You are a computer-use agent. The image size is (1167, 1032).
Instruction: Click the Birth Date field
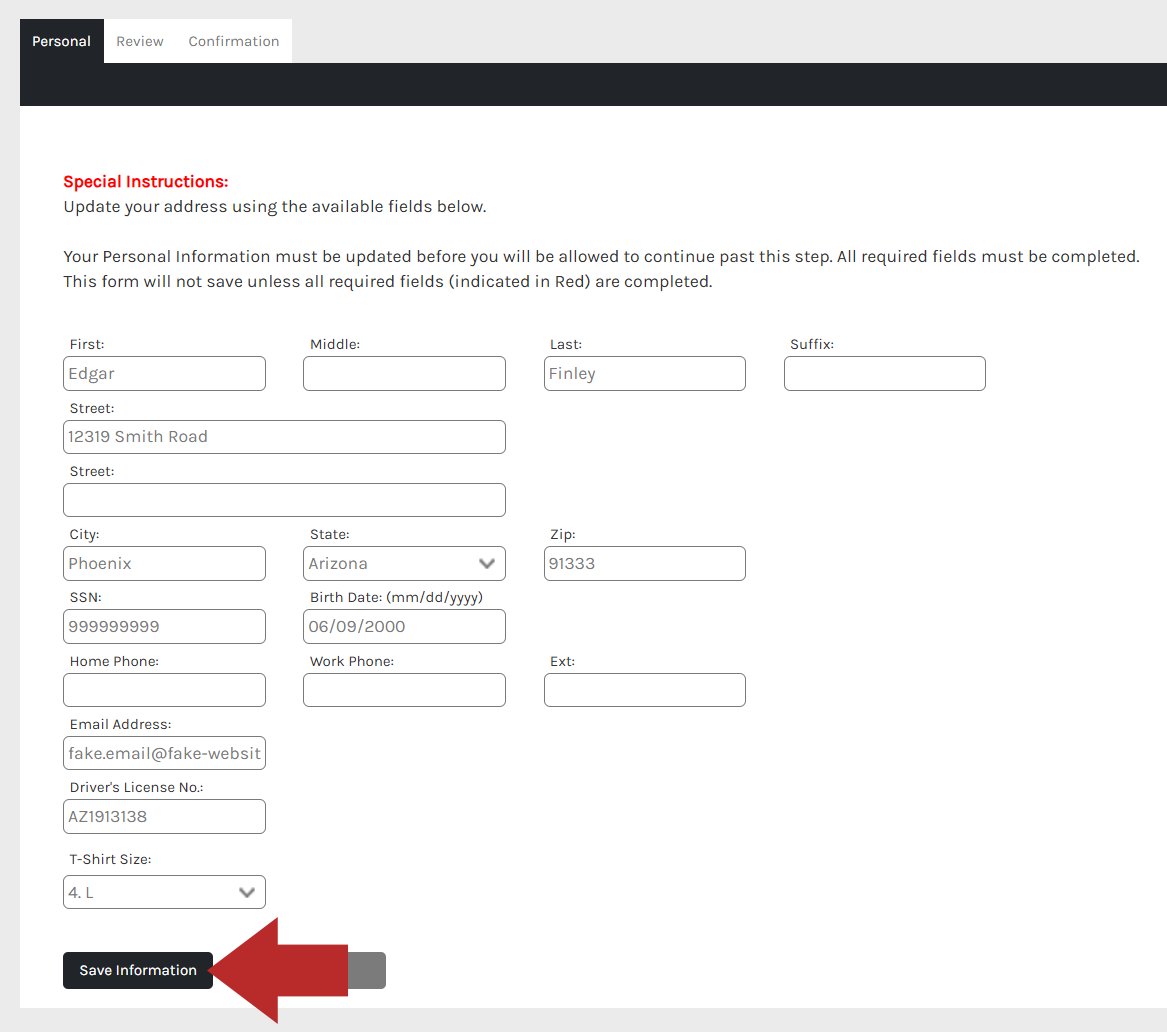(404, 626)
